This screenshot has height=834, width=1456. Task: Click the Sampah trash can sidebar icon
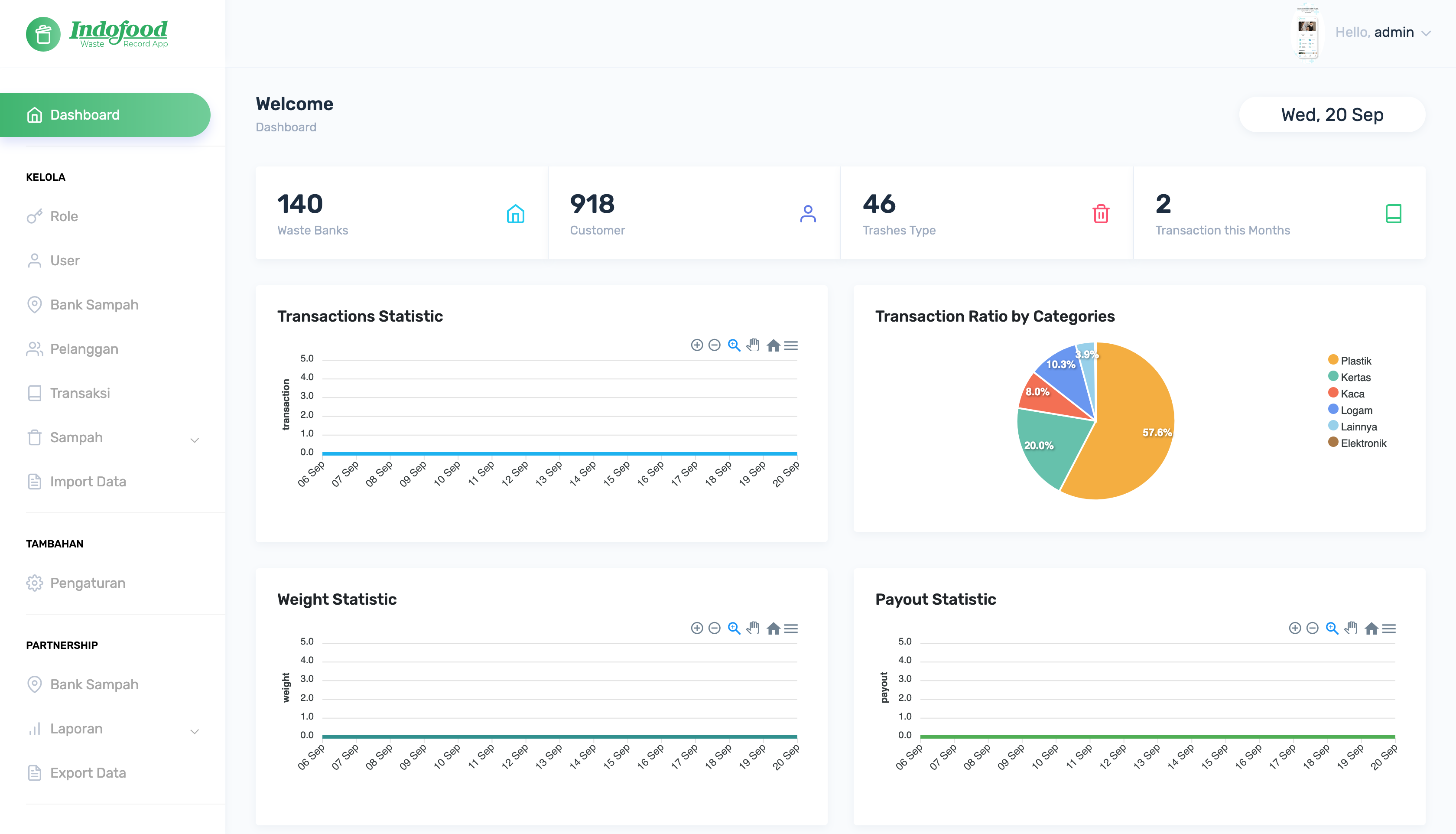click(34, 438)
